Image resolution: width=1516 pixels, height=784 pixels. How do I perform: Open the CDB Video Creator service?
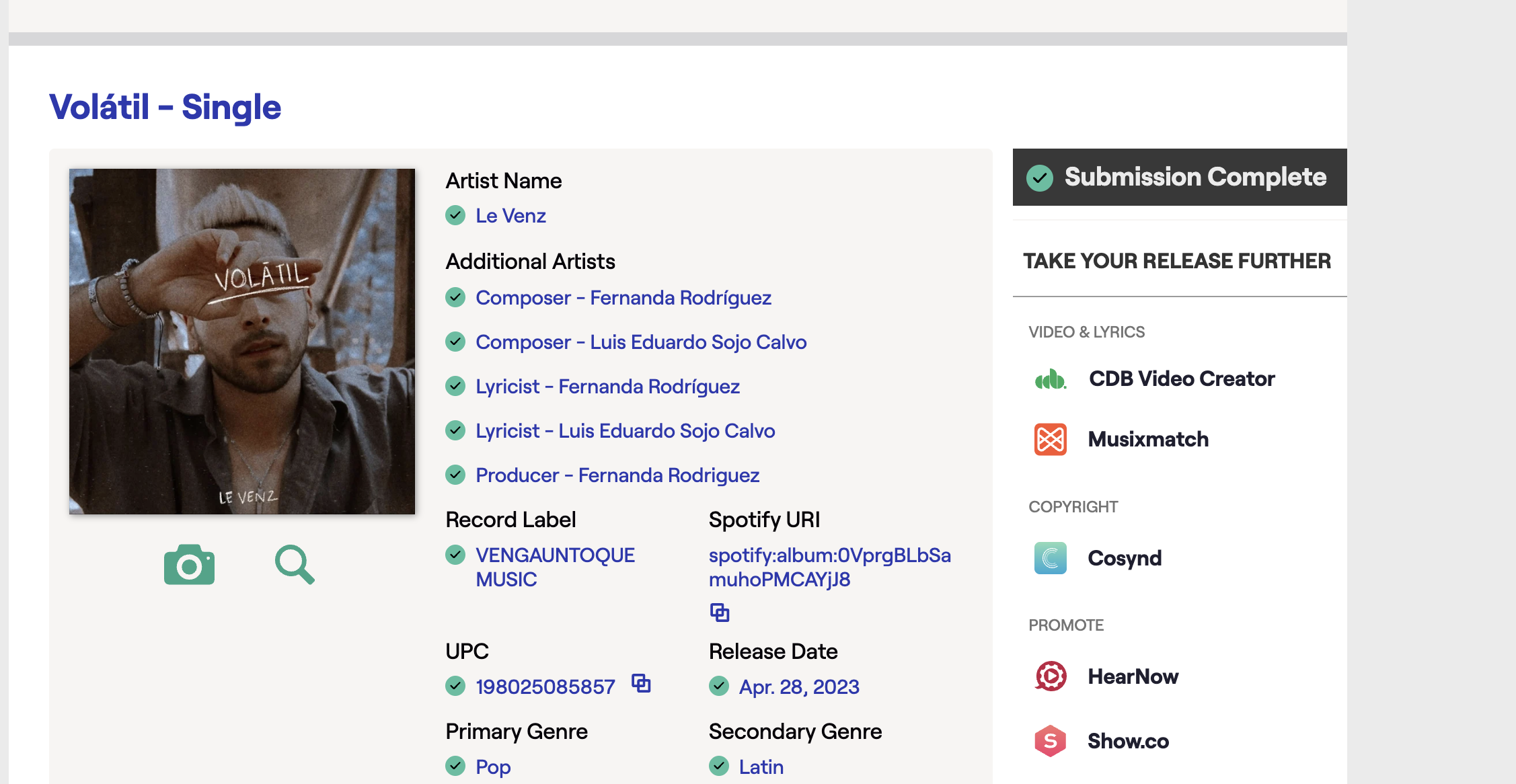1182,379
